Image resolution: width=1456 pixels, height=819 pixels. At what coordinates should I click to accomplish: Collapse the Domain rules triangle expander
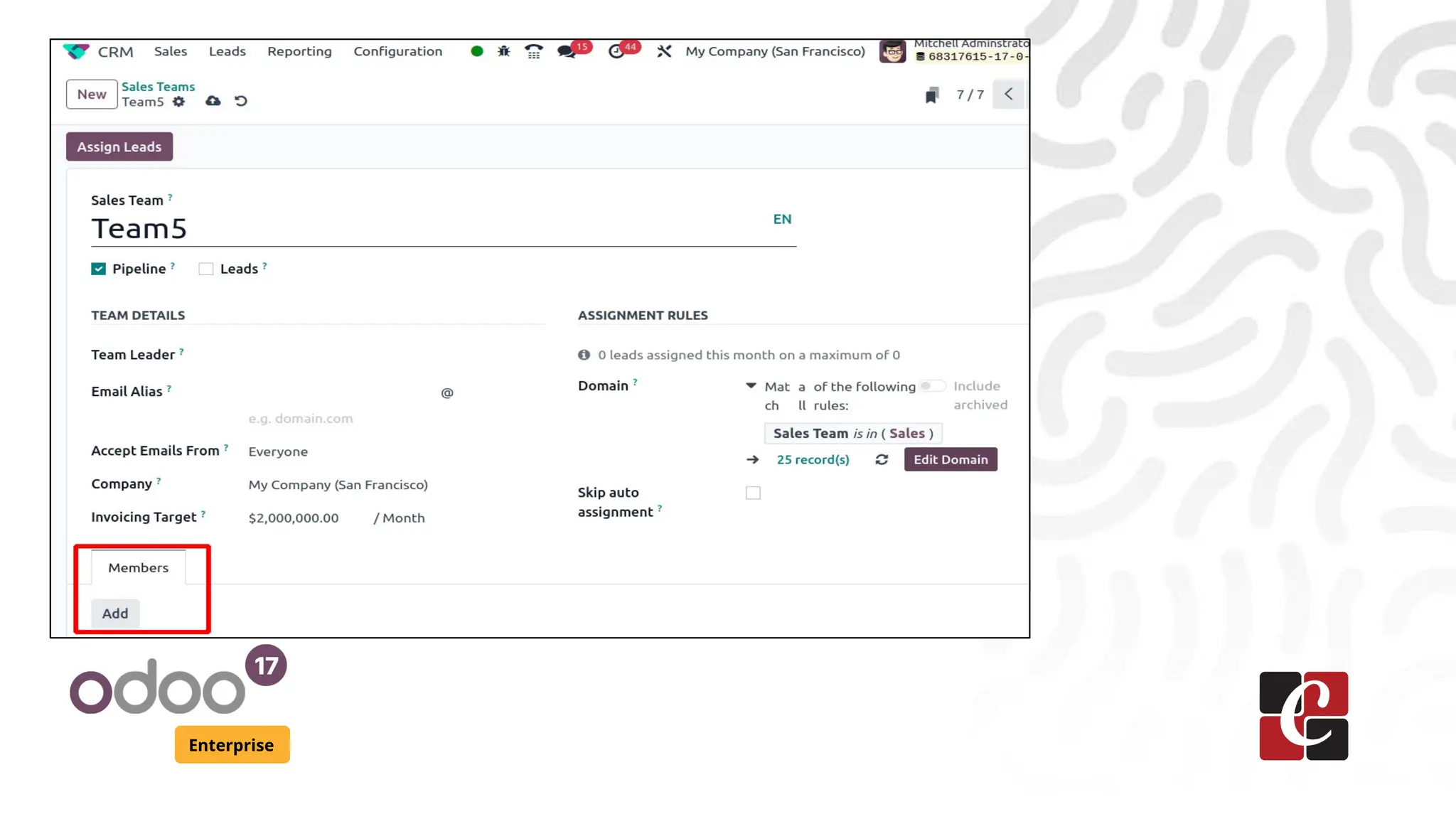[x=751, y=386]
